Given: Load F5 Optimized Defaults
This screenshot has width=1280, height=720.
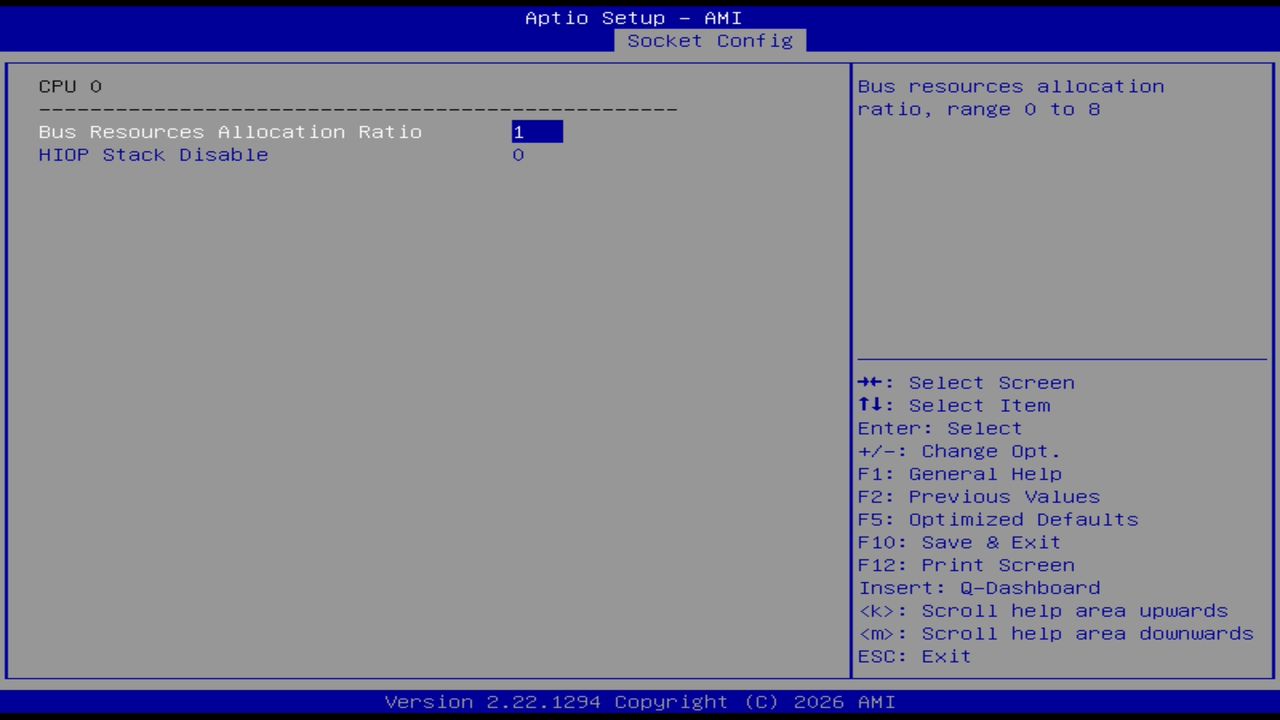Looking at the screenshot, I should point(997,519).
